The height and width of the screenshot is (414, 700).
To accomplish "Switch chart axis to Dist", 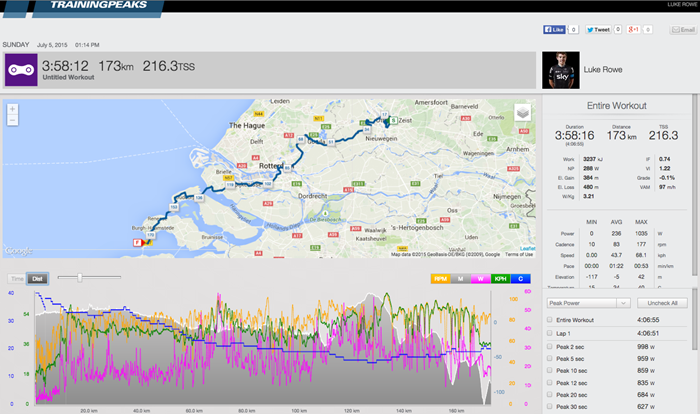I will [x=37, y=279].
